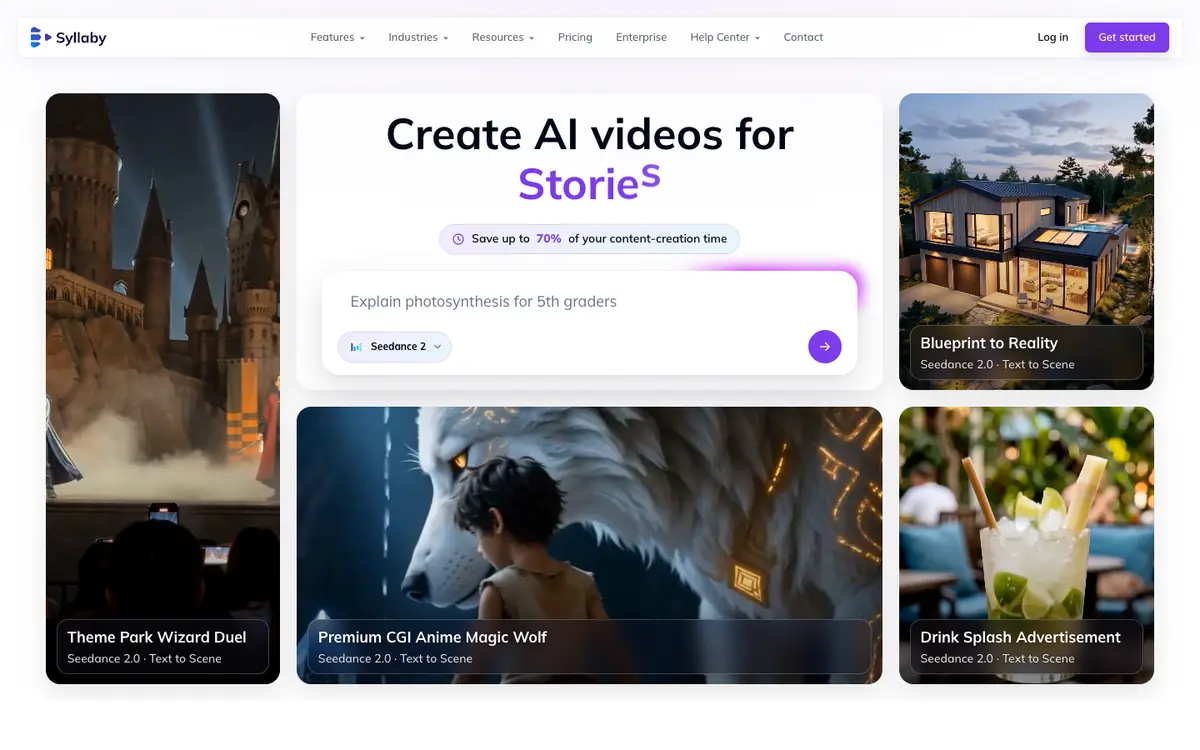
Task: Open the Pricing page
Action: [x=575, y=37]
